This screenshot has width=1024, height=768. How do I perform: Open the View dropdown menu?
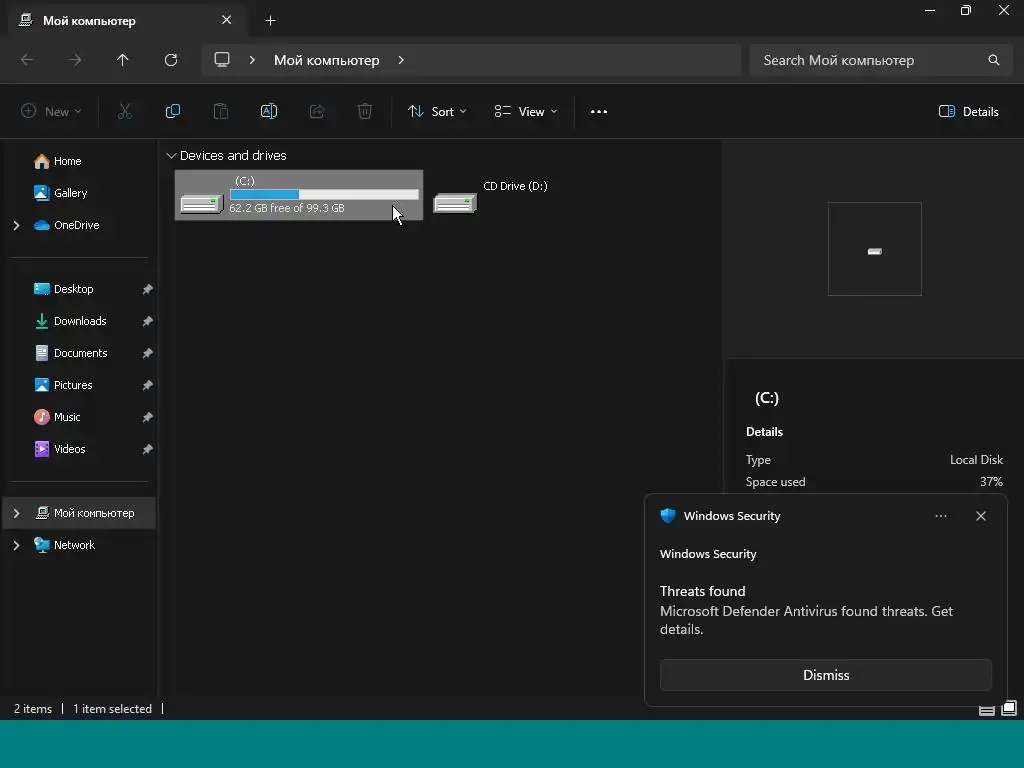(x=526, y=112)
